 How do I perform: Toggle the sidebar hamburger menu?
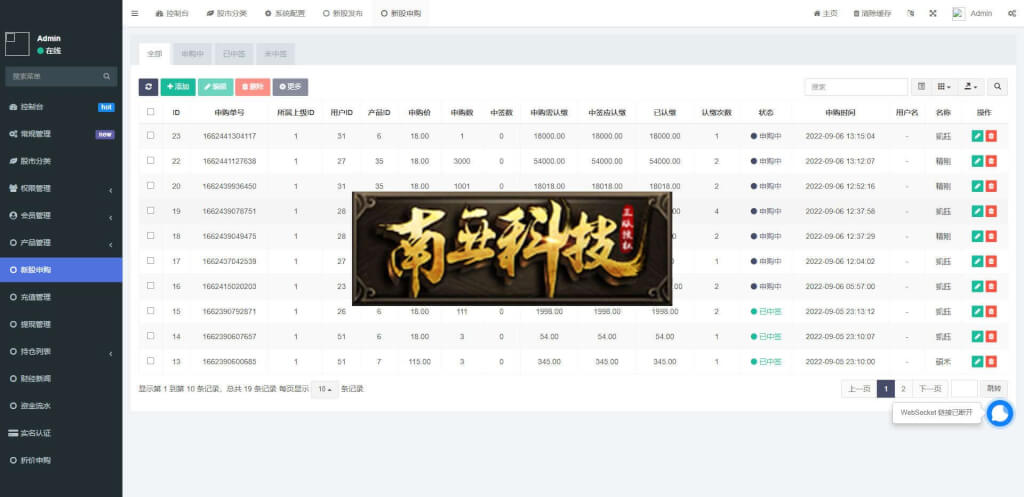pos(135,13)
